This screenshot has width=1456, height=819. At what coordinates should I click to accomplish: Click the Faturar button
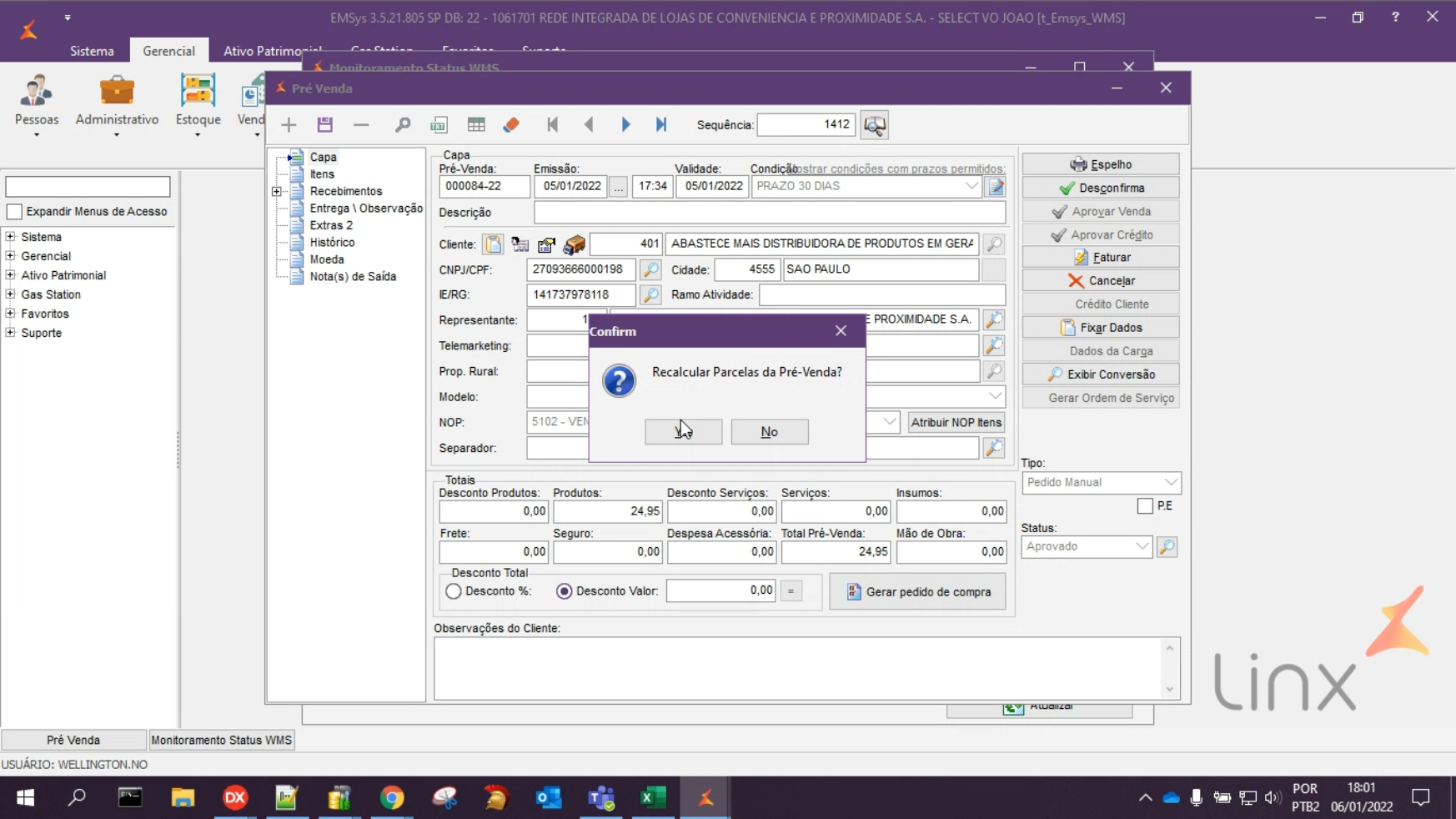[x=1101, y=258]
